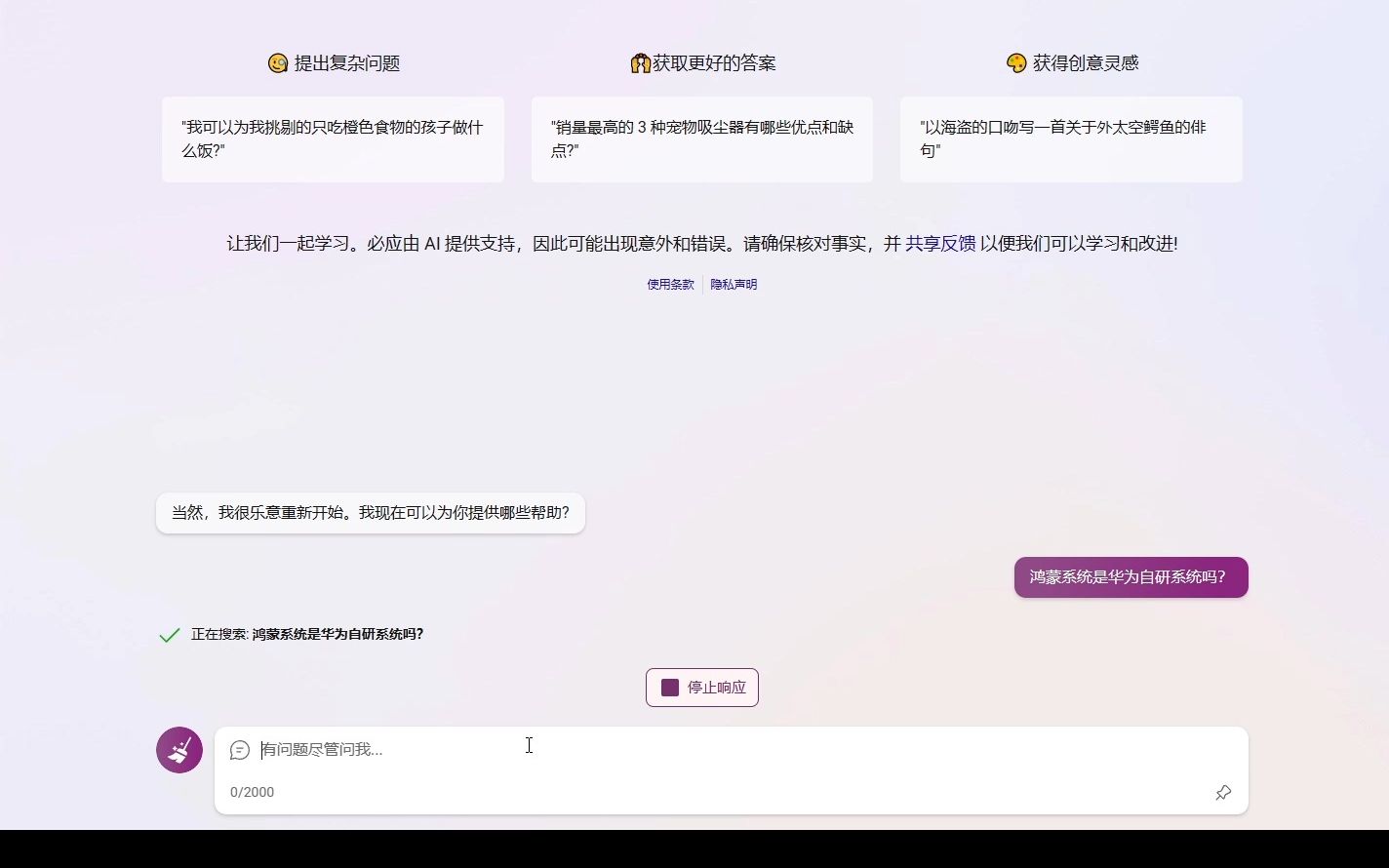Click the palette emoji next to 获得创意灵感
This screenshot has height=868, width=1389.
pos(1014,62)
